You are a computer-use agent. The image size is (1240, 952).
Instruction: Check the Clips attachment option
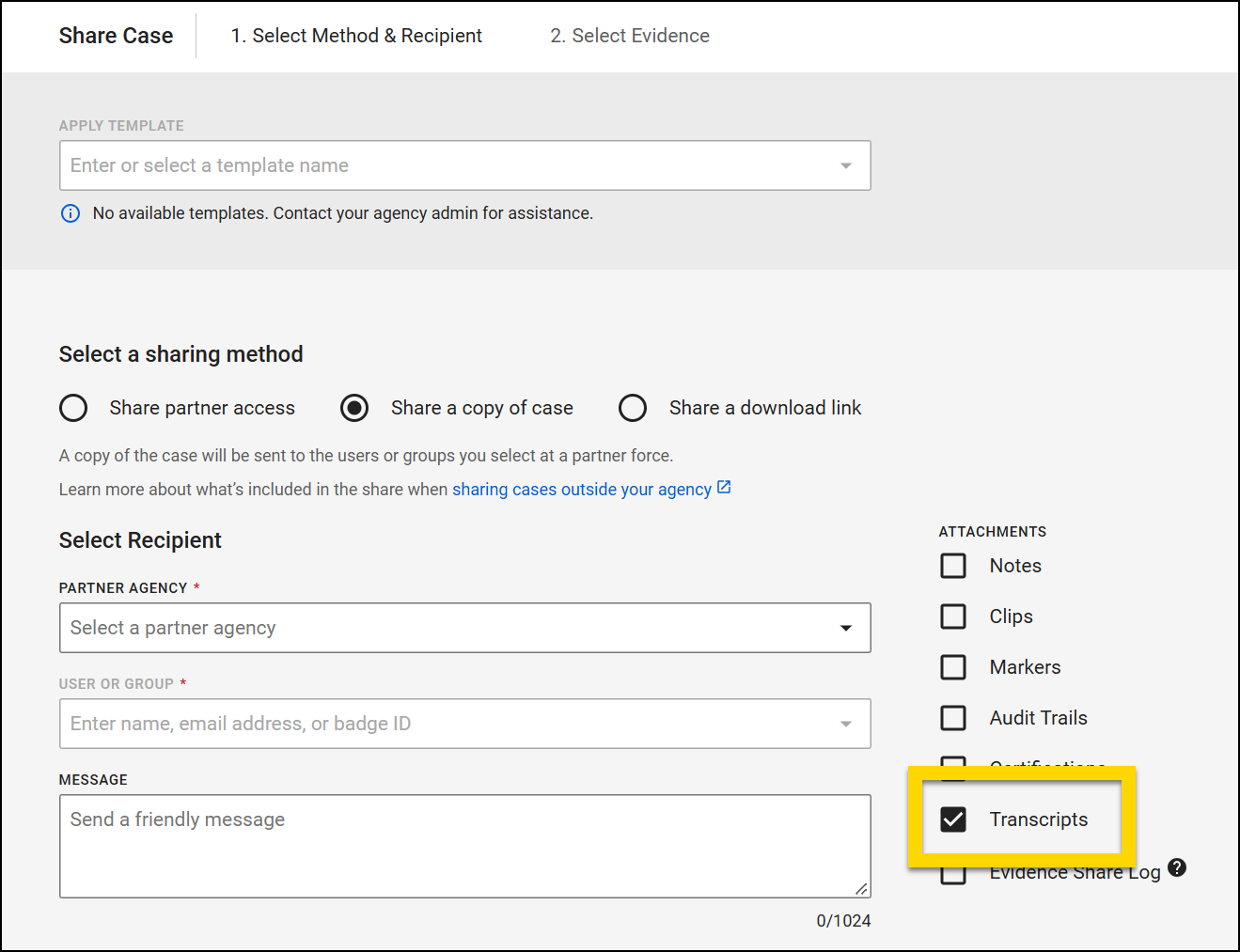[953, 616]
